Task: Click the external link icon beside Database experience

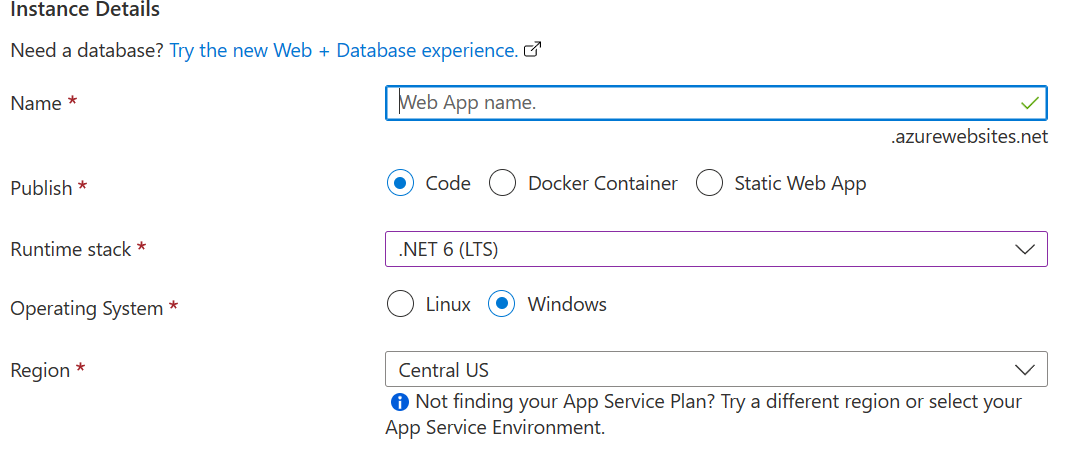Action: pos(533,50)
